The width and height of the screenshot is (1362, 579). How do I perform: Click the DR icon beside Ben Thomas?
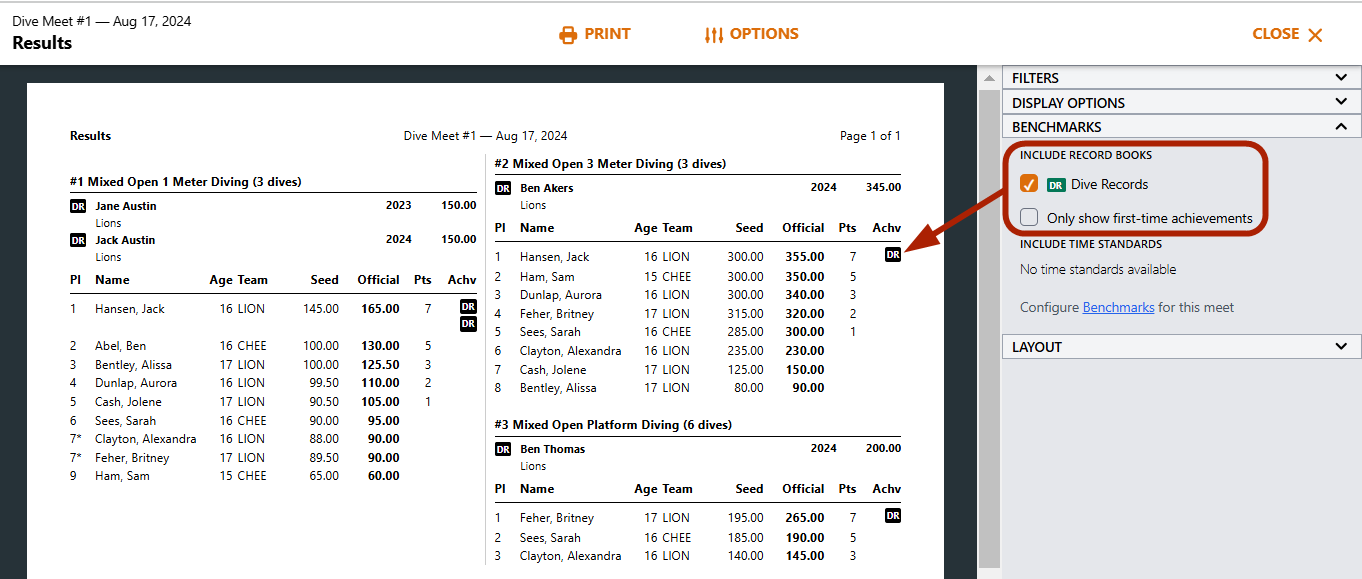pos(502,448)
